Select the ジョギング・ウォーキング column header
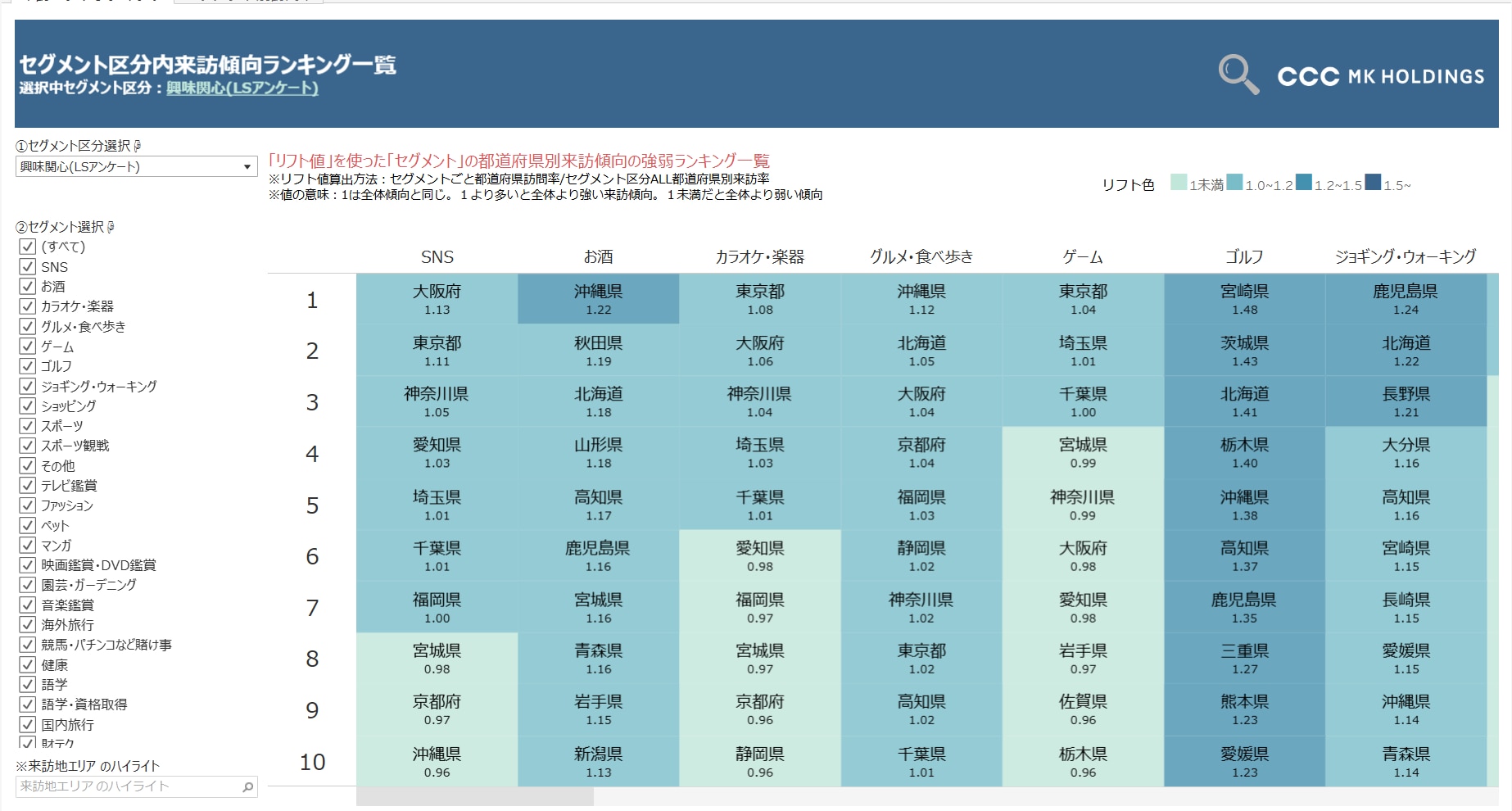Image resolution: width=1512 pixels, height=811 pixels. click(1406, 257)
